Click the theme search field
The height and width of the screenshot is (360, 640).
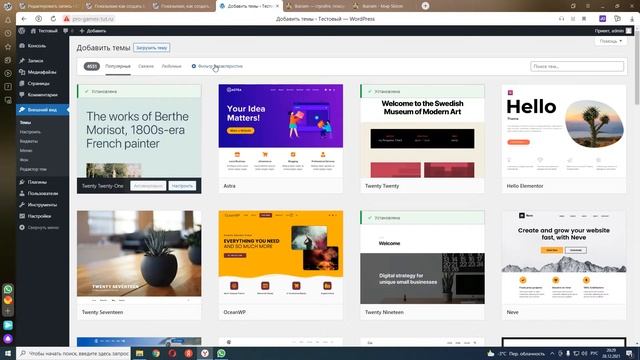(577, 66)
